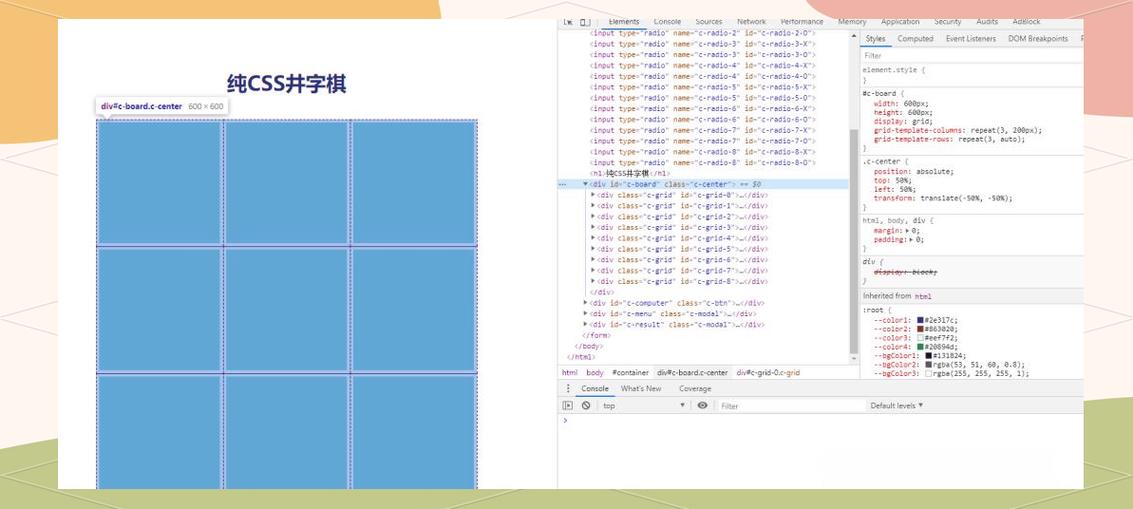Expand the c-grid-1 div node
This screenshot has width=1133, height=509.
pos(593,205)
